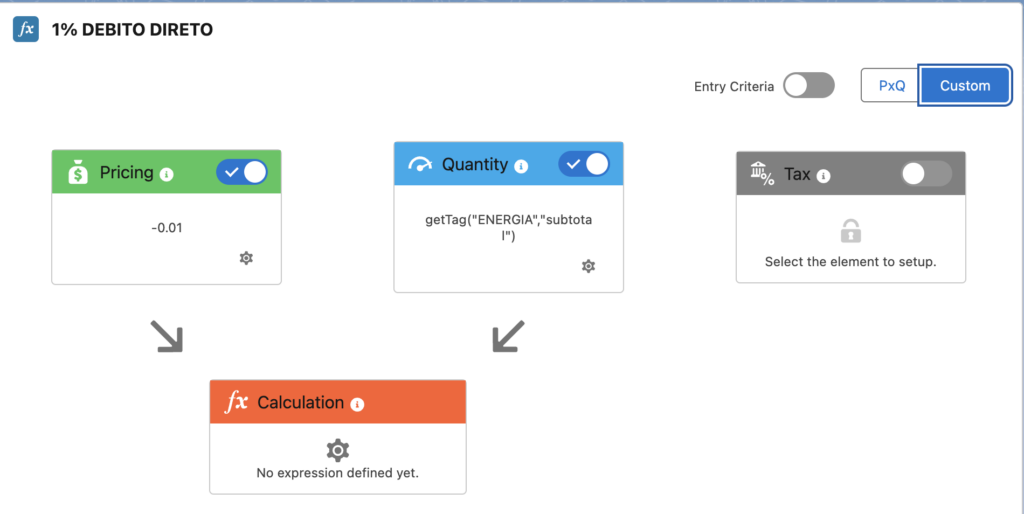This screenshot has height=514, width=1024.
Task: Enable the Tax toggle
Action: [926, 174]
